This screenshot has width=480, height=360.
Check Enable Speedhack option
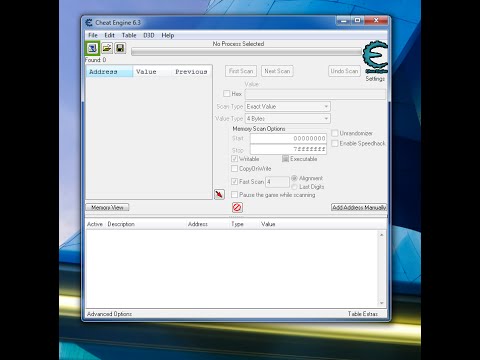click(x=335, y=143)
